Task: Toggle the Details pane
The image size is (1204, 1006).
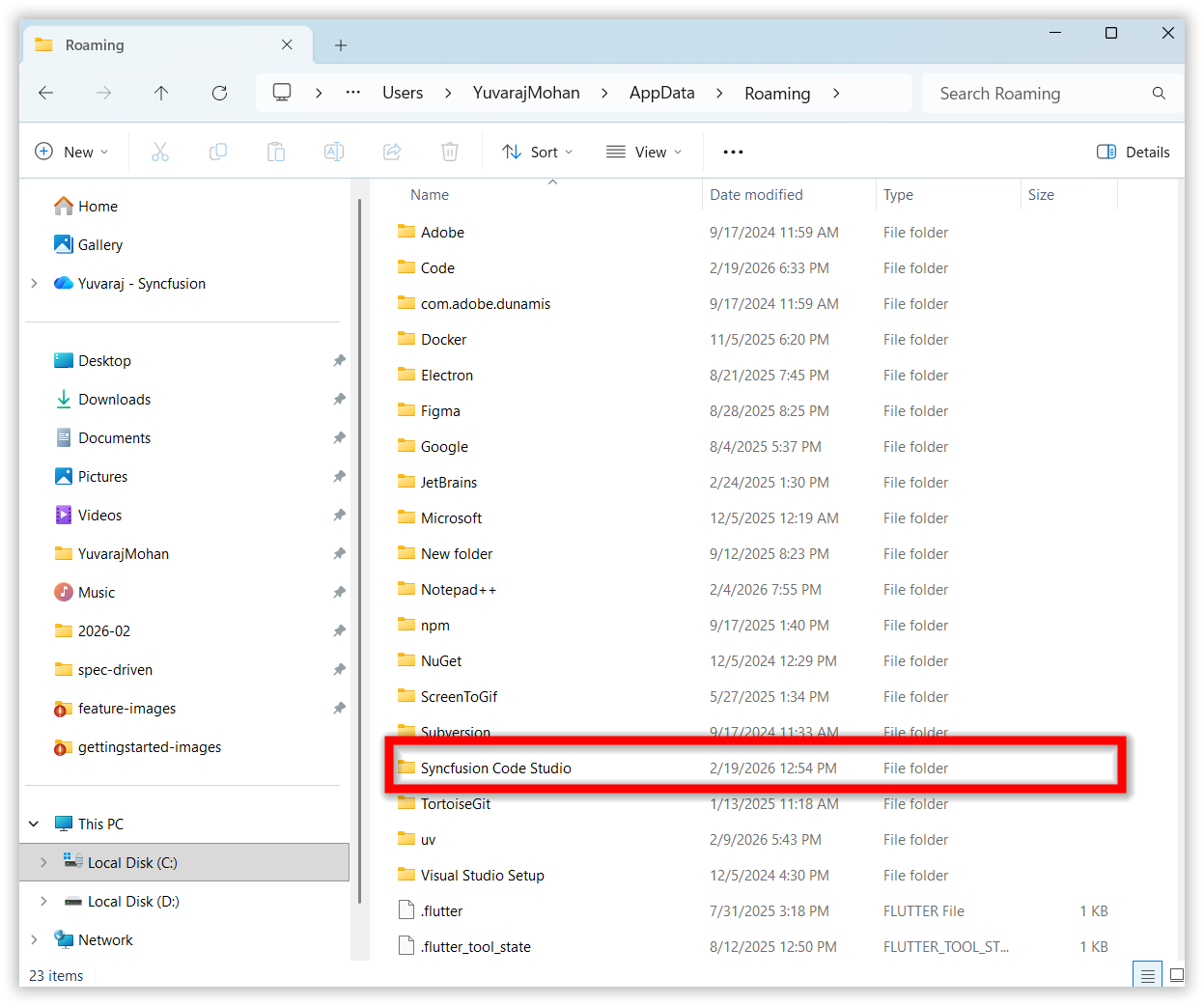Action: (x=1134, y=152)
